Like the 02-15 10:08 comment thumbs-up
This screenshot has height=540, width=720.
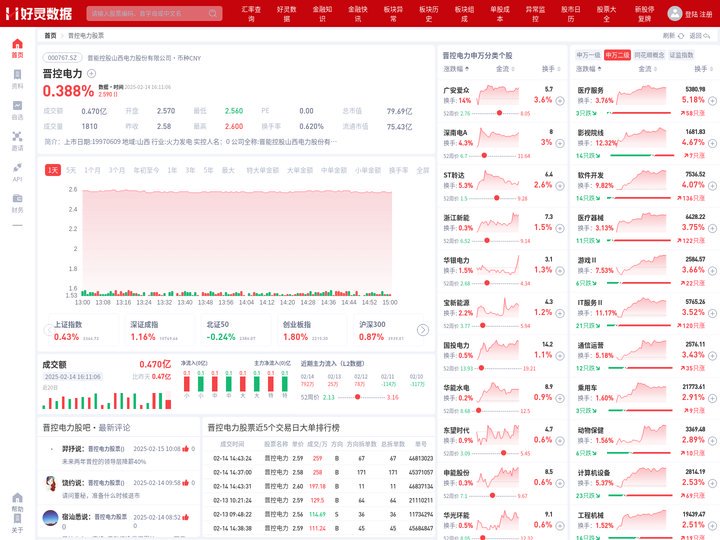[x=186, y=449]
